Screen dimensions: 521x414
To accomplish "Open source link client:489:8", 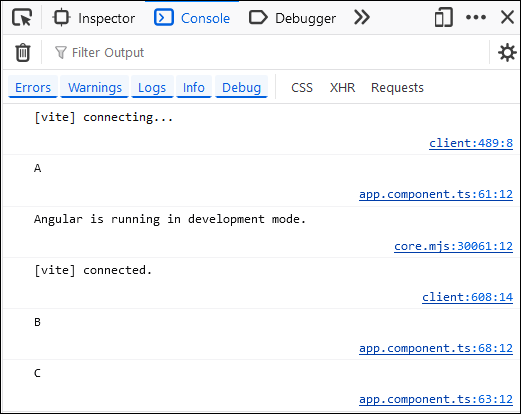I will (x=471, y=143).
